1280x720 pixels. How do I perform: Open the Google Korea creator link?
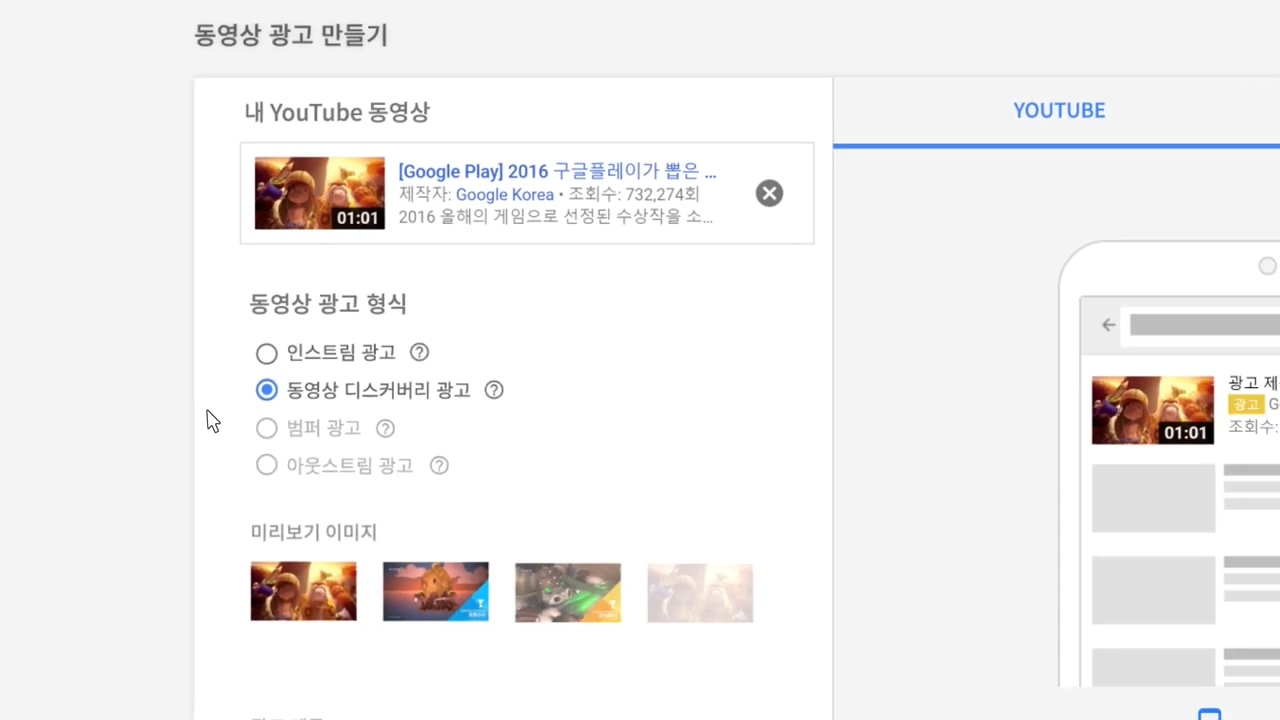click(505, 194)
